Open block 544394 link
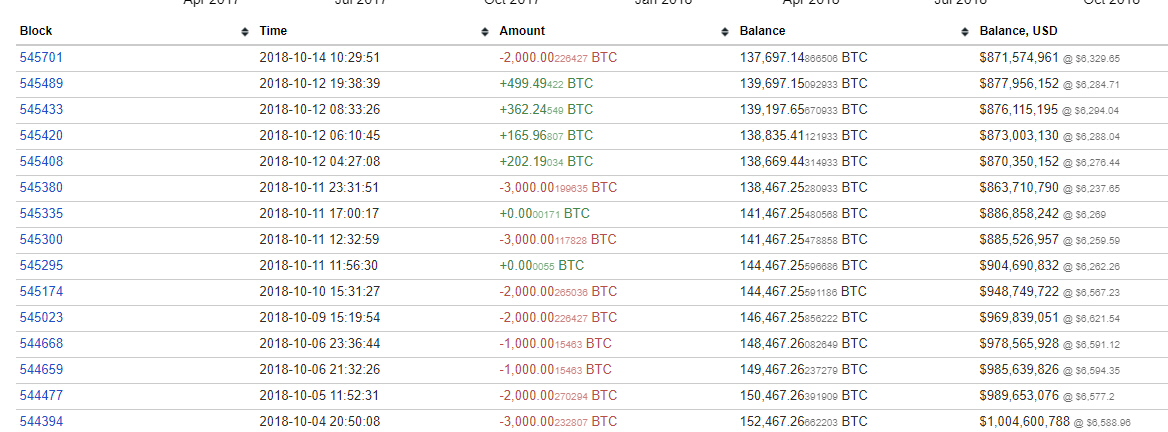This screenshot has width=1168, height=432. (41, 422)
